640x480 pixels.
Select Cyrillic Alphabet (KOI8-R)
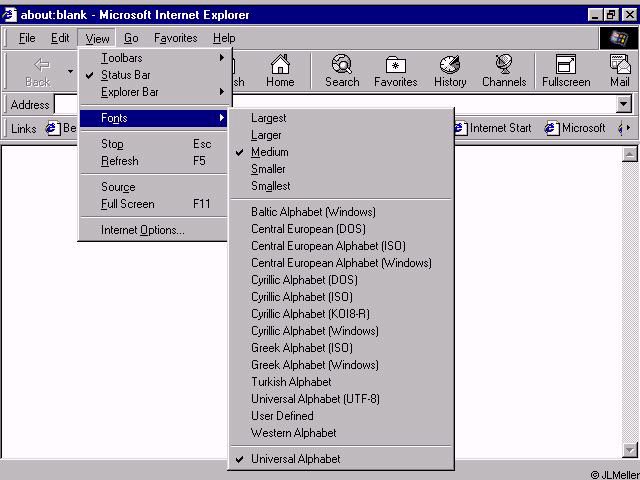point(341,314)
